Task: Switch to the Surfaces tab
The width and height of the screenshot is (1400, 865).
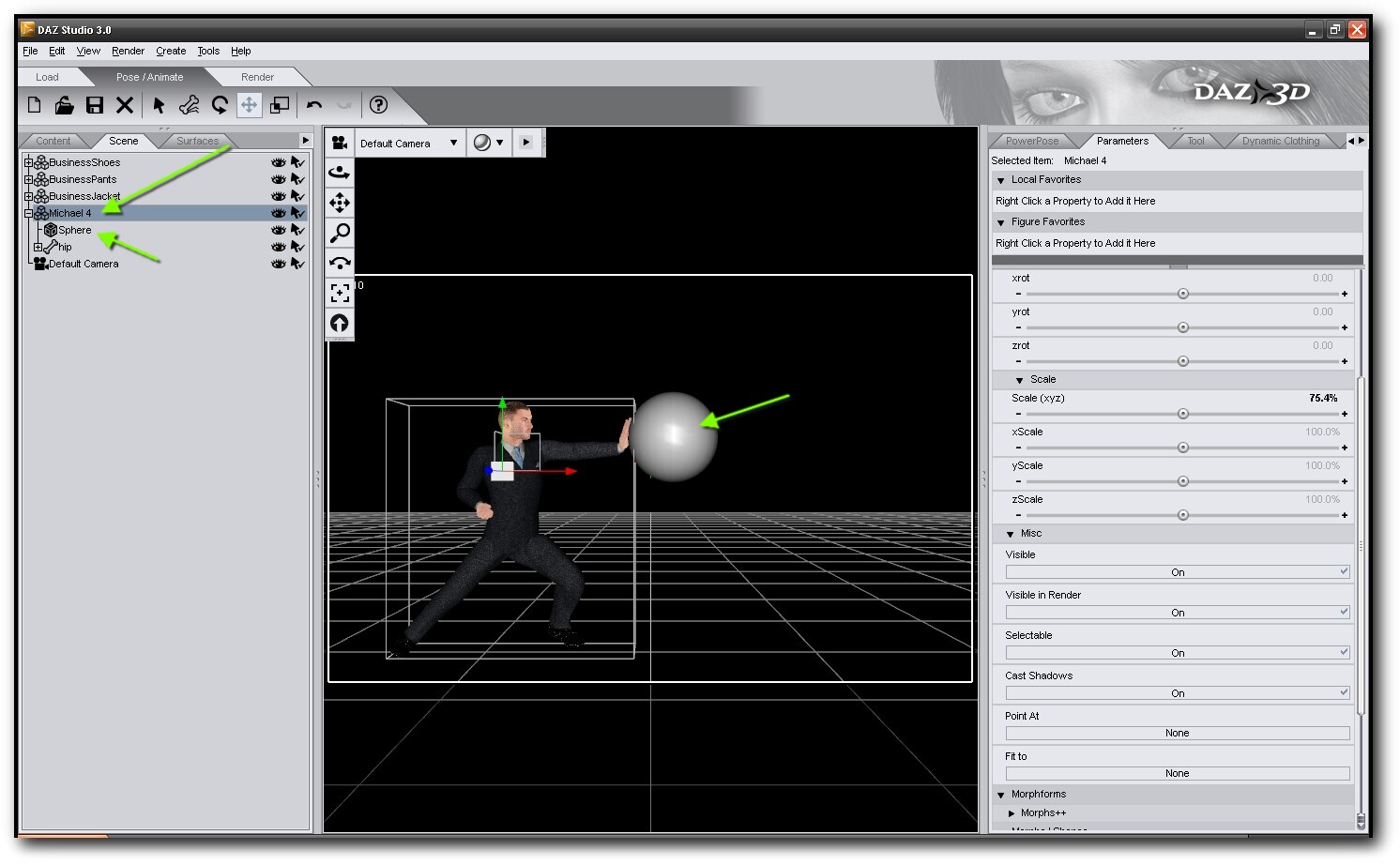Action: [x=197, y=141]
